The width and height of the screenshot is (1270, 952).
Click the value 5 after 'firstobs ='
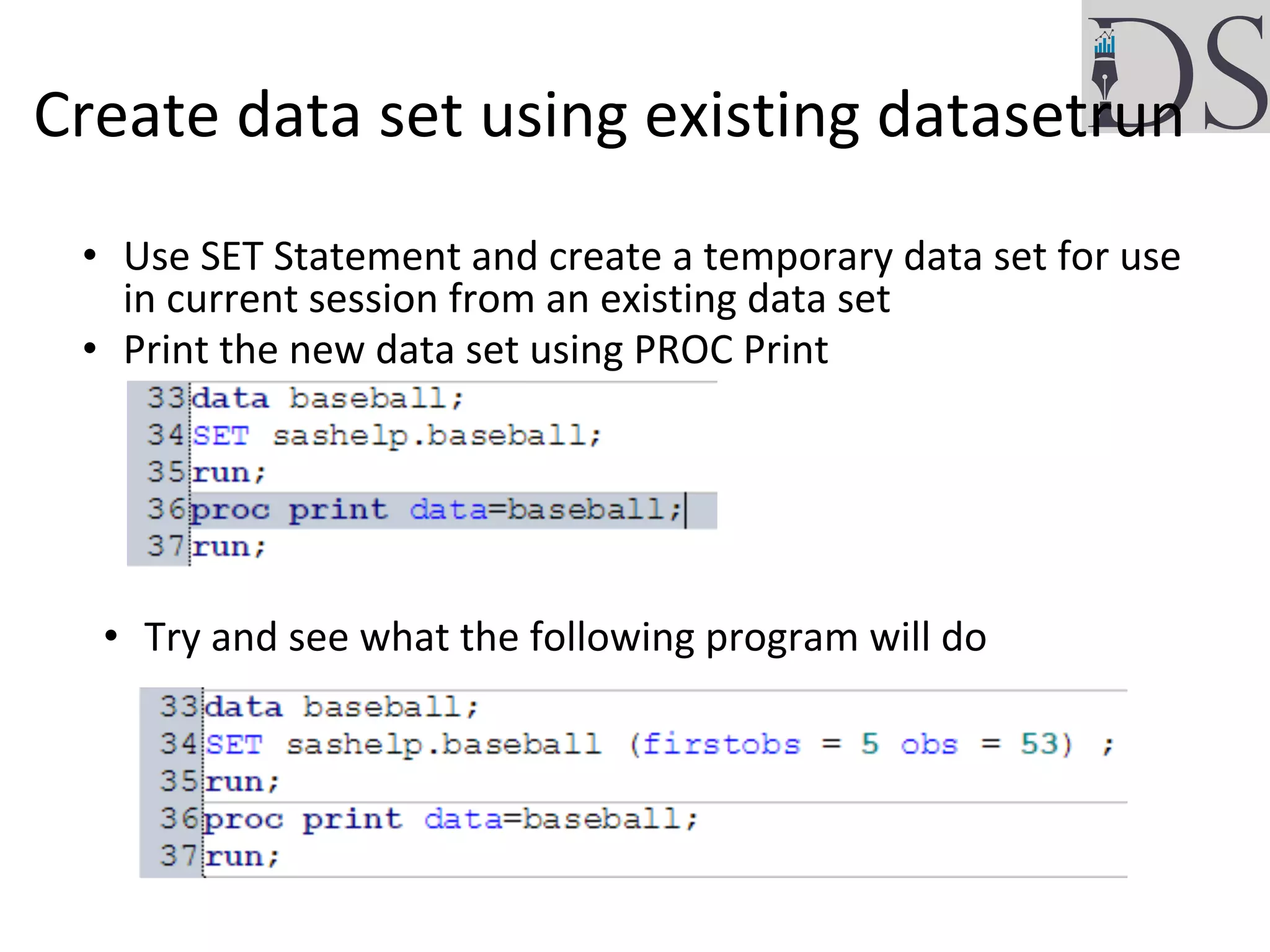tap(870, 744)
